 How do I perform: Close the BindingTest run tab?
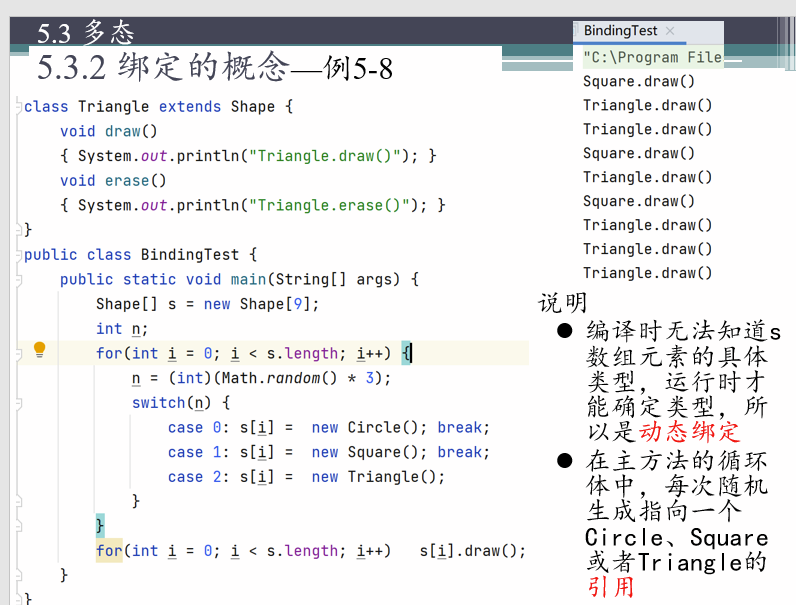coord(670,31)
